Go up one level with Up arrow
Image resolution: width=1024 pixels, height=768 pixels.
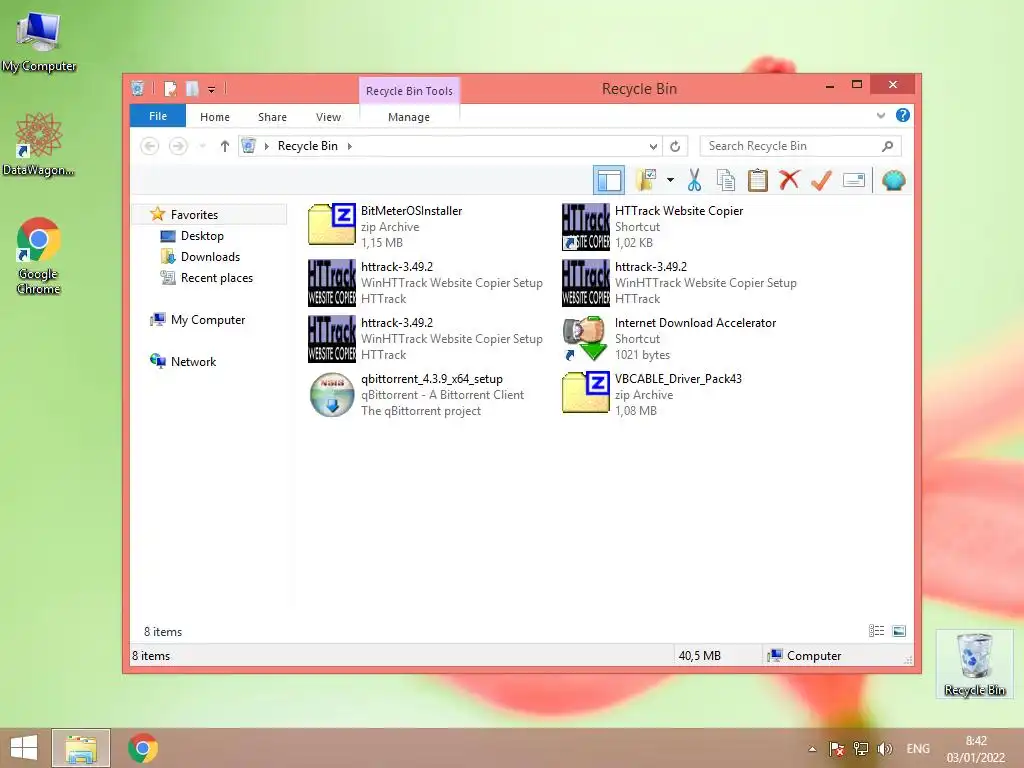pyautogui.click(x=225, y=146)
